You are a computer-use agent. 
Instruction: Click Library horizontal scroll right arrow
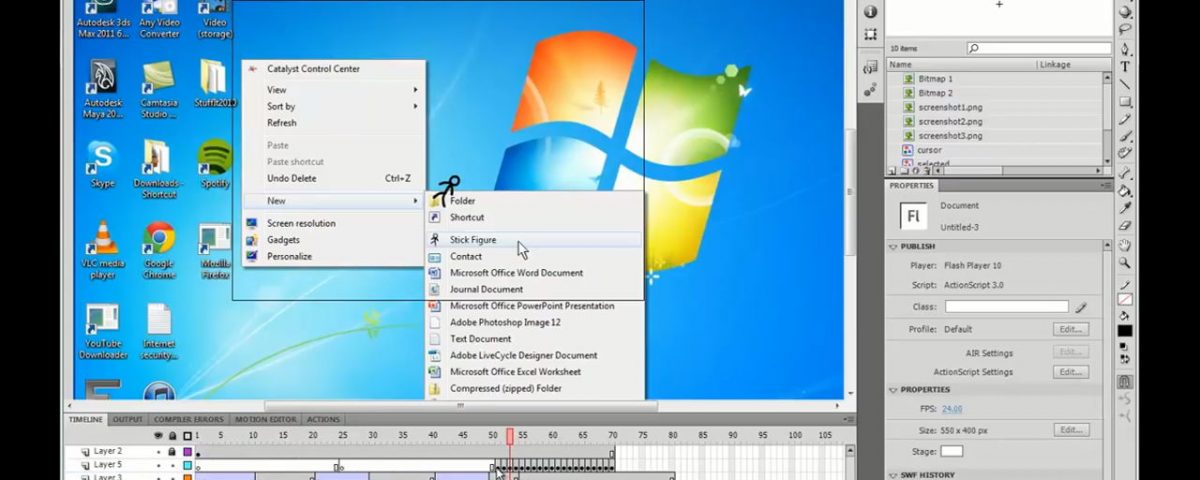[x=1098, y=170]
